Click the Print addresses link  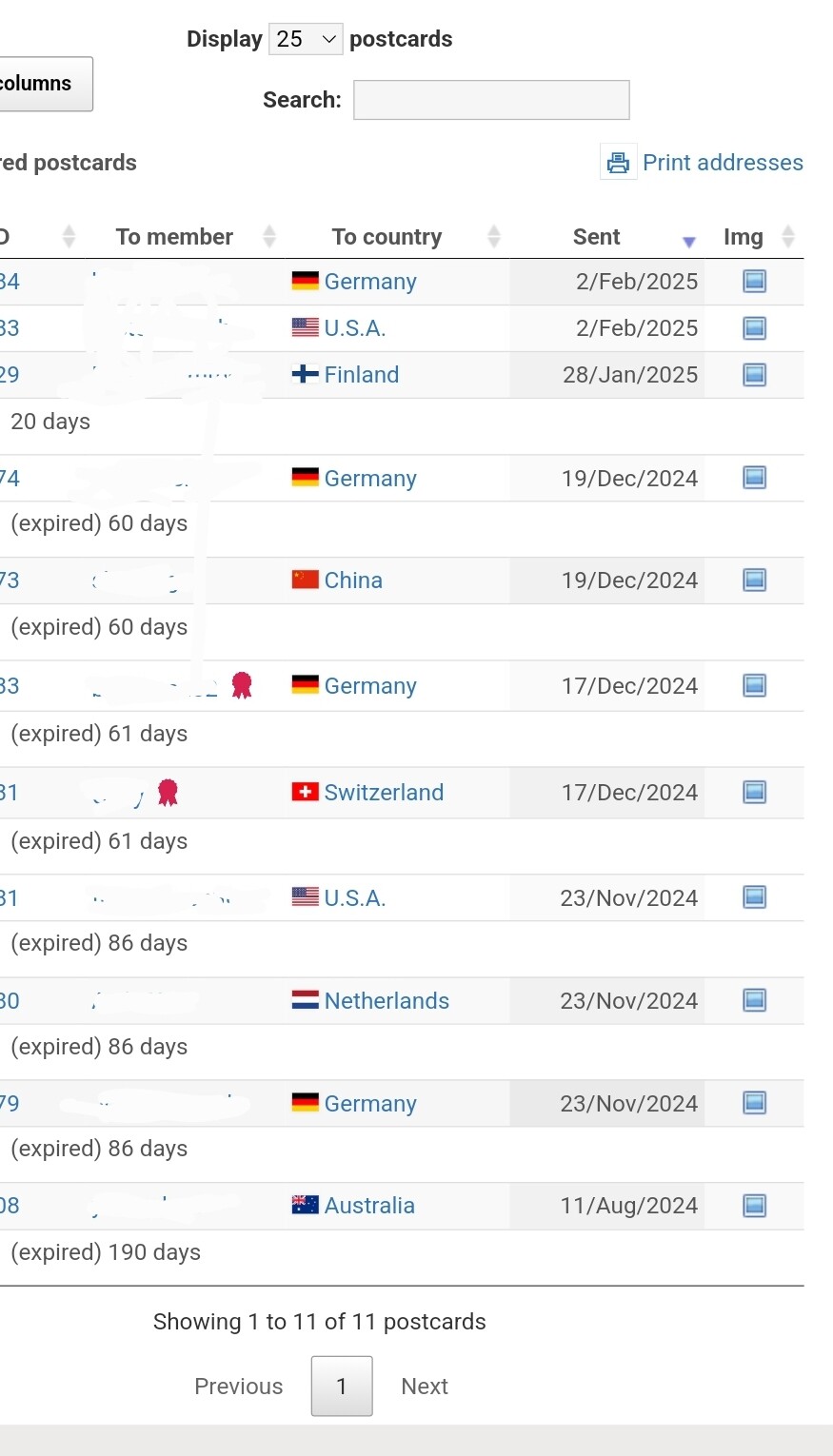[723, 163]
